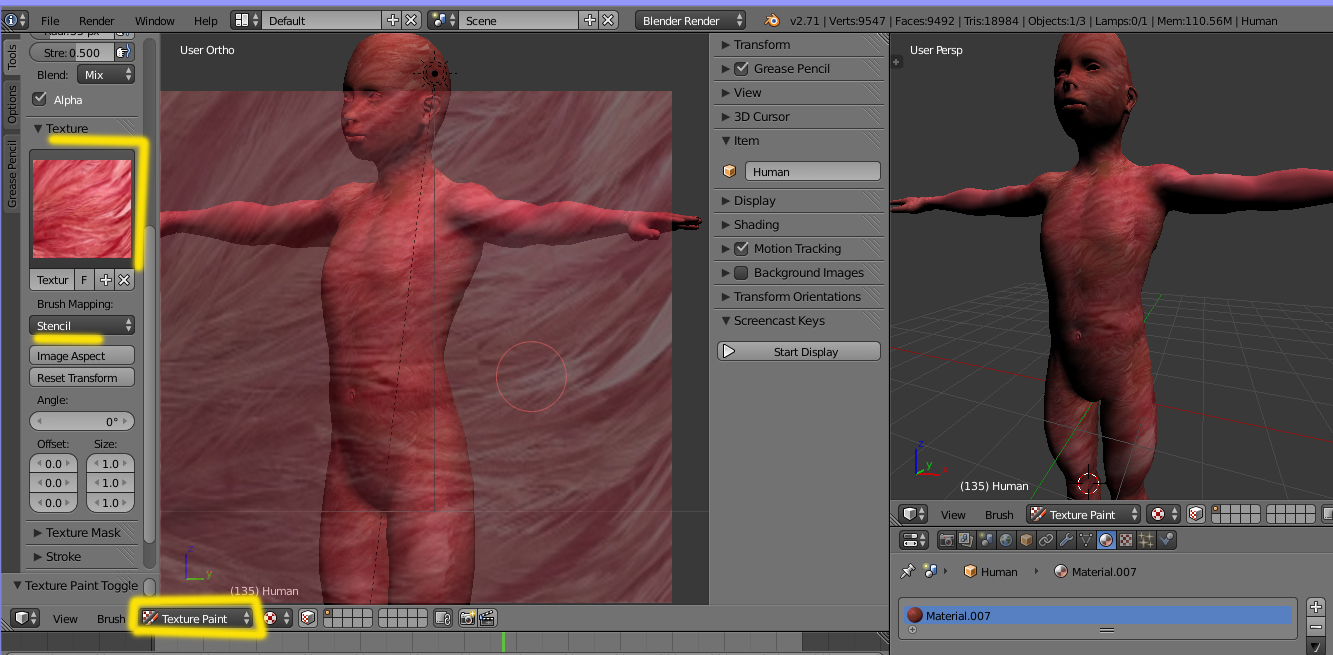Expand the Texture Mask panel
Viewport: 1333px width, 655px height.
82,533
